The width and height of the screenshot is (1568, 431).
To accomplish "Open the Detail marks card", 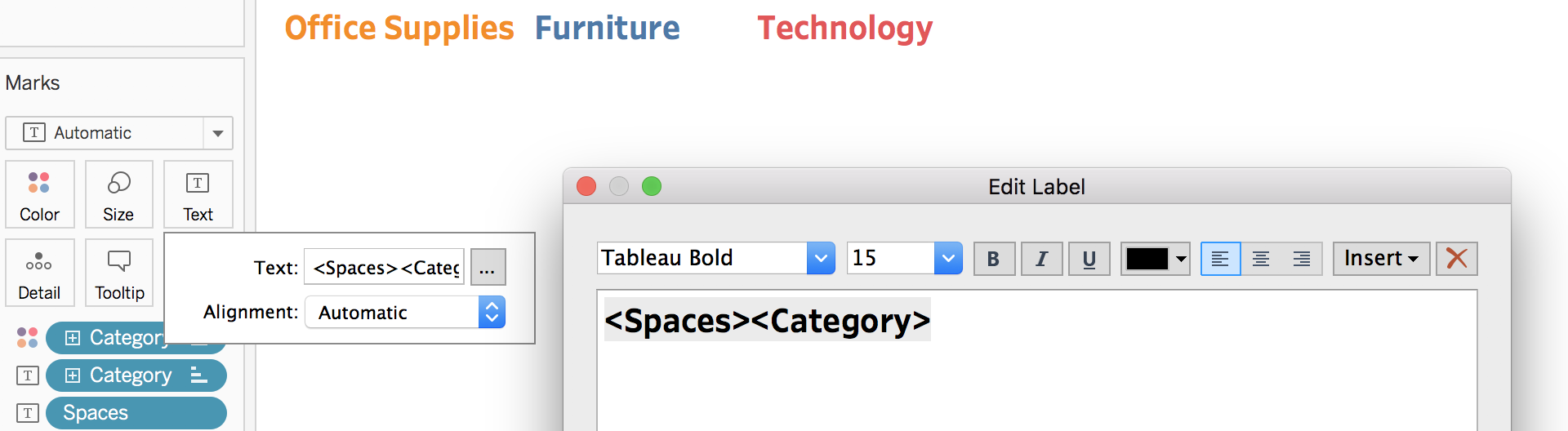I will tap(39, 273).
